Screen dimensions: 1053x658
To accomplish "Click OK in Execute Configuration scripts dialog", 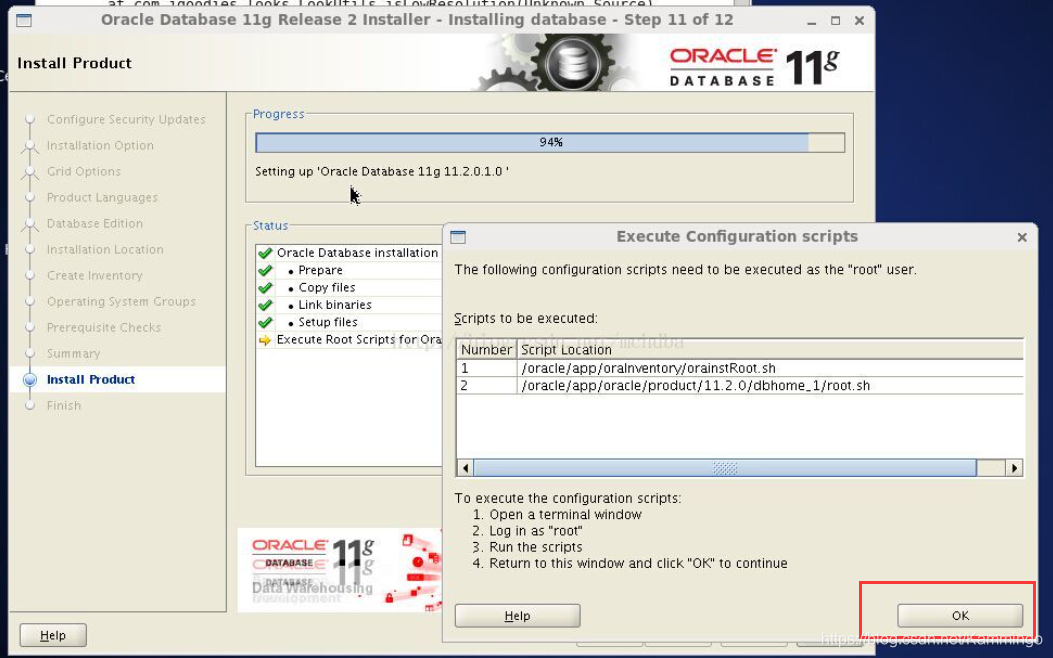I will click(x=960, y=615).
